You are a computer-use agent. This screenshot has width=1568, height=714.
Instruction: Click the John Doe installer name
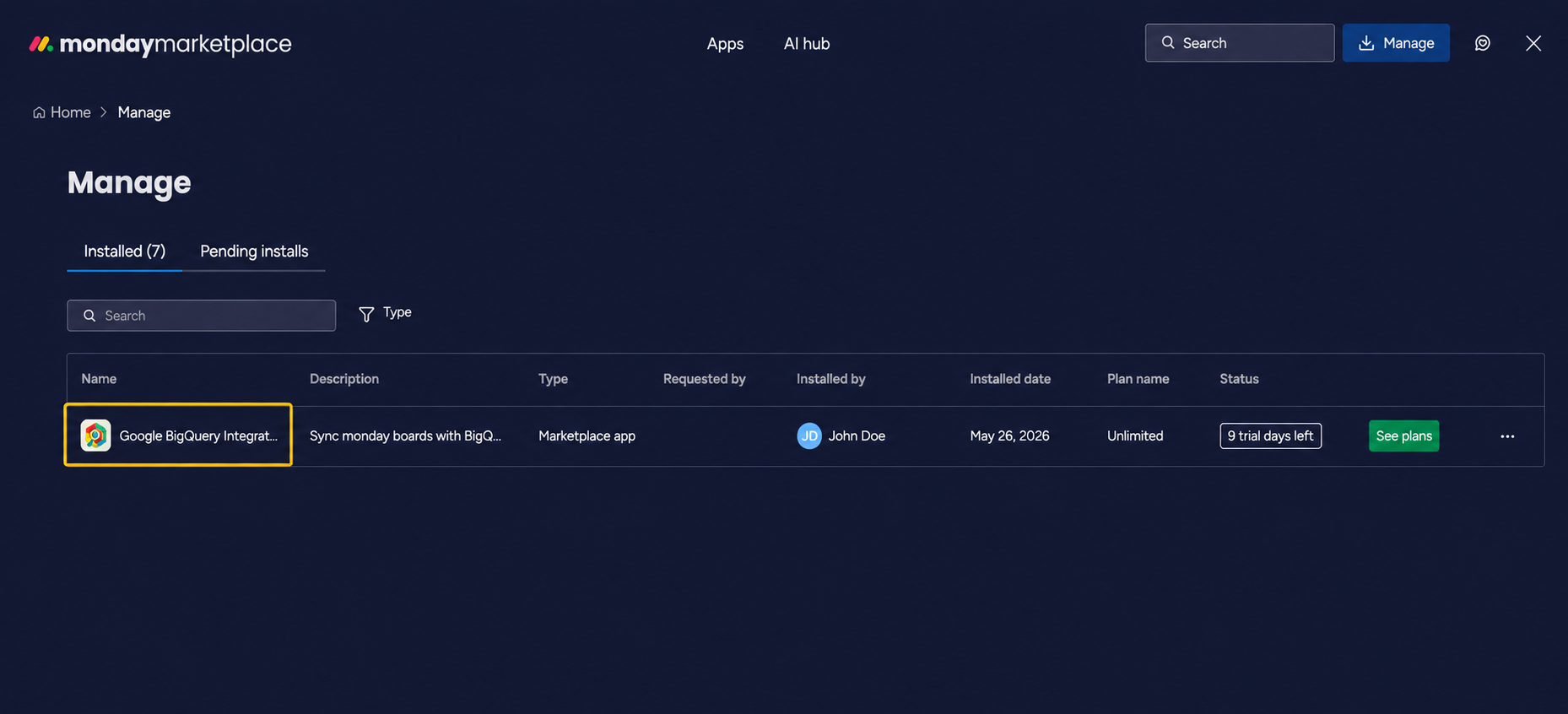coord(857,435)
